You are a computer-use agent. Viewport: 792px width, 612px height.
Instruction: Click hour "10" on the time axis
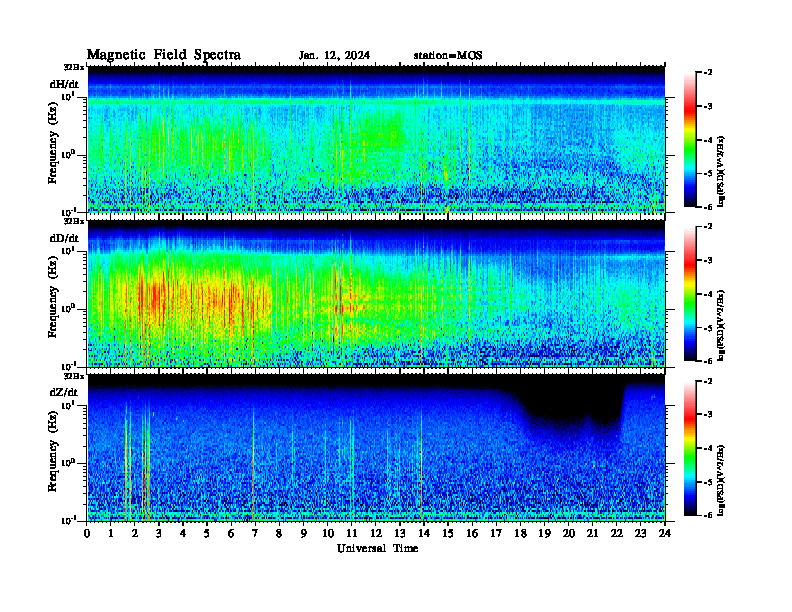click(328, 533)
